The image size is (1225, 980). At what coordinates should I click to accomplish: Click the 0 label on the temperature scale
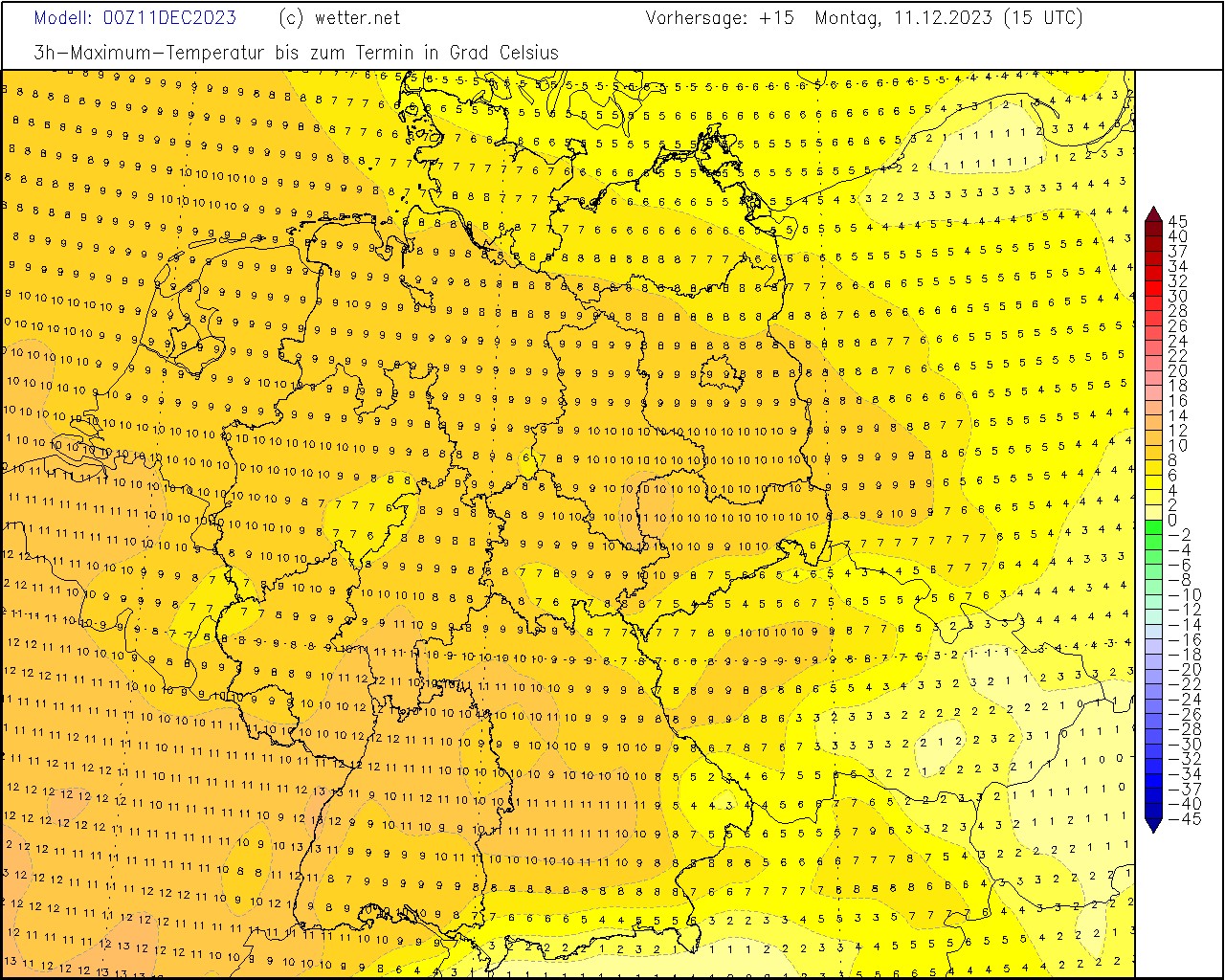point(1172,521)
